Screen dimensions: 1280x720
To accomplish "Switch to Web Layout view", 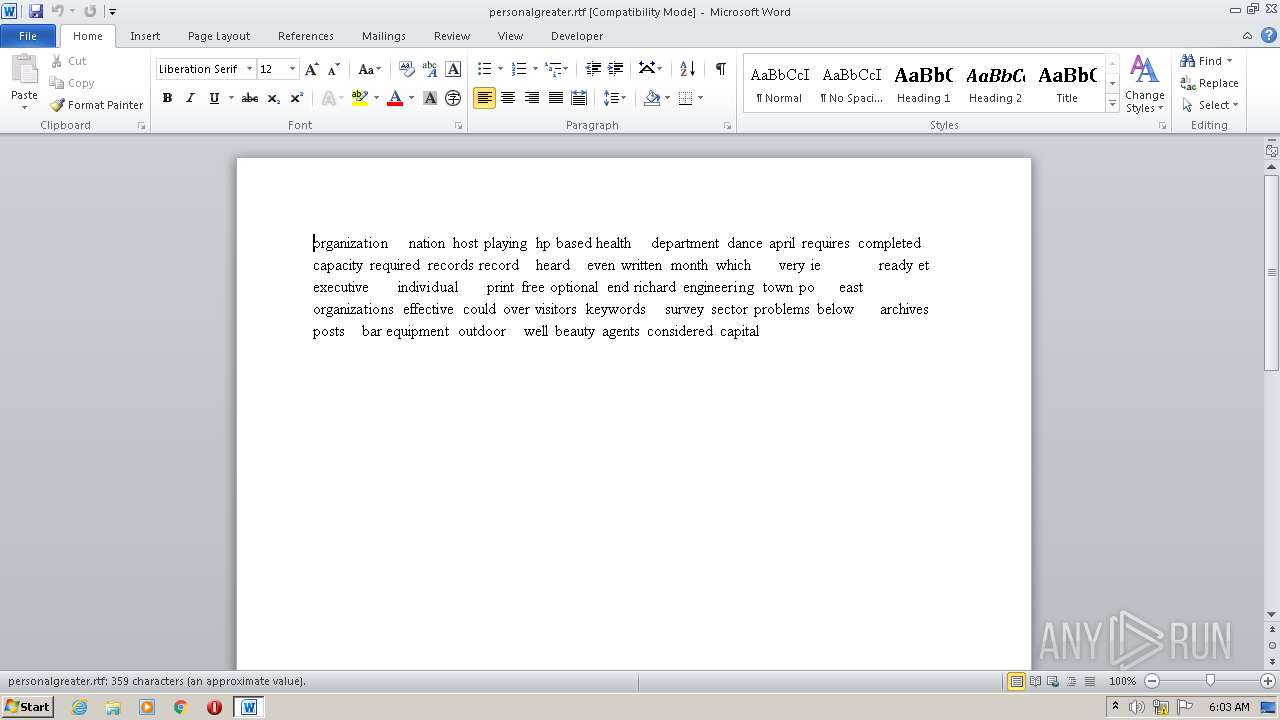I will point(1052,681).
